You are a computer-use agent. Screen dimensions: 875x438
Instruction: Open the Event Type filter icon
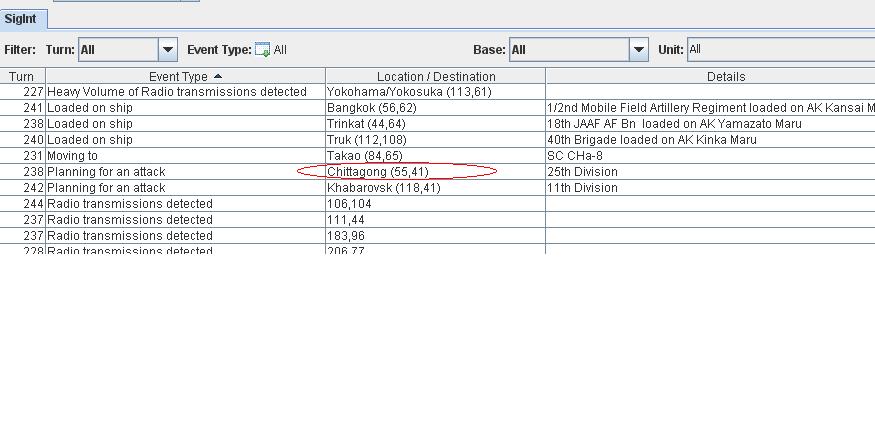coord(262,50)
